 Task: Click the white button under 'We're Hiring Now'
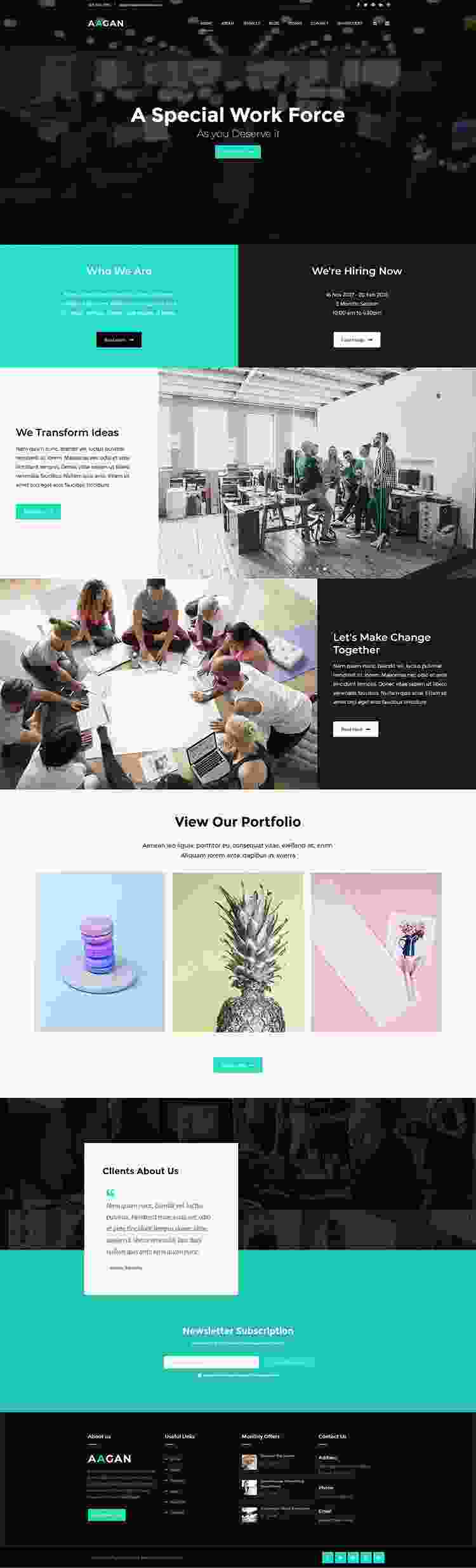(x=357, y=339)
